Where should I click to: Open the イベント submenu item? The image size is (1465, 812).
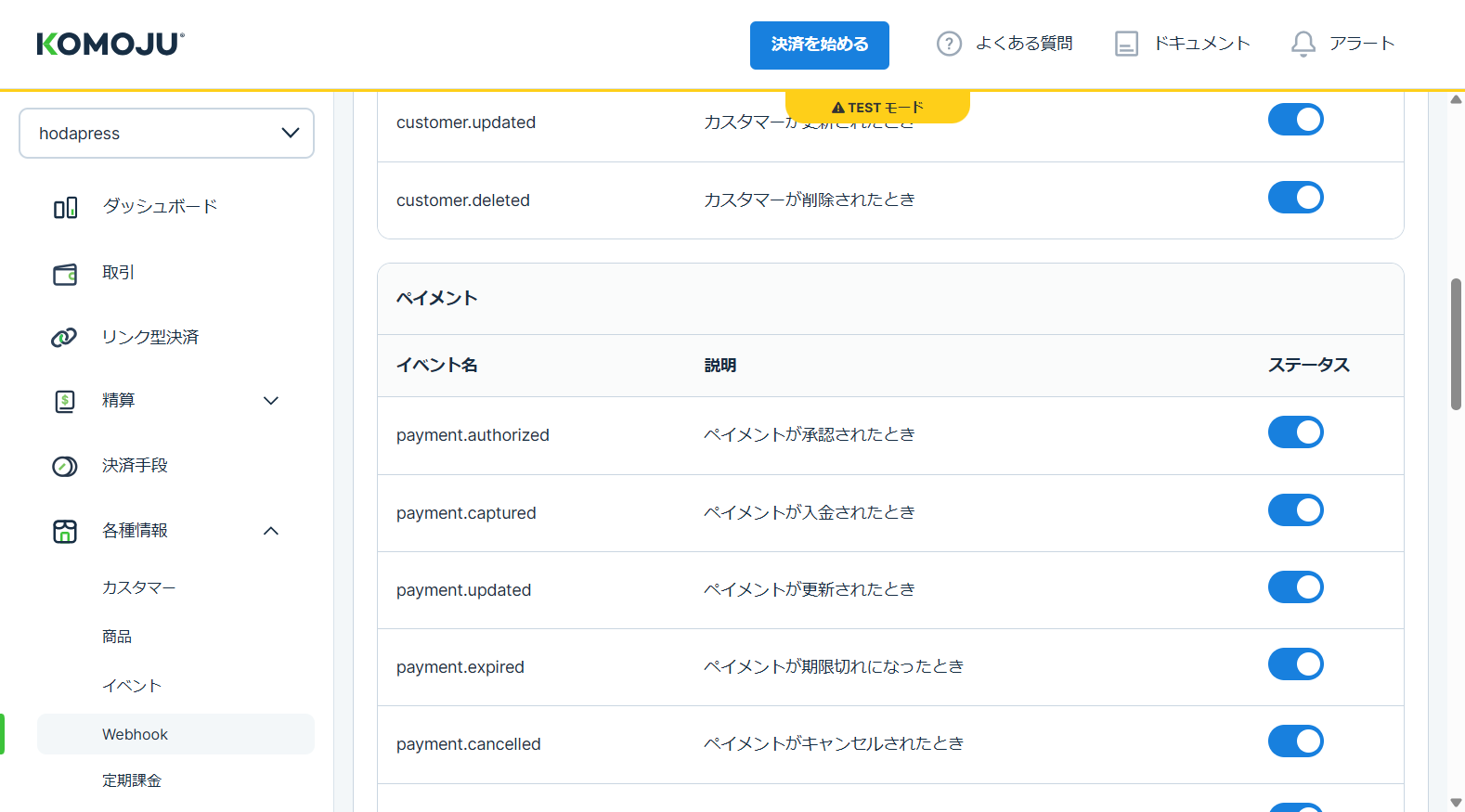[132, 686]
